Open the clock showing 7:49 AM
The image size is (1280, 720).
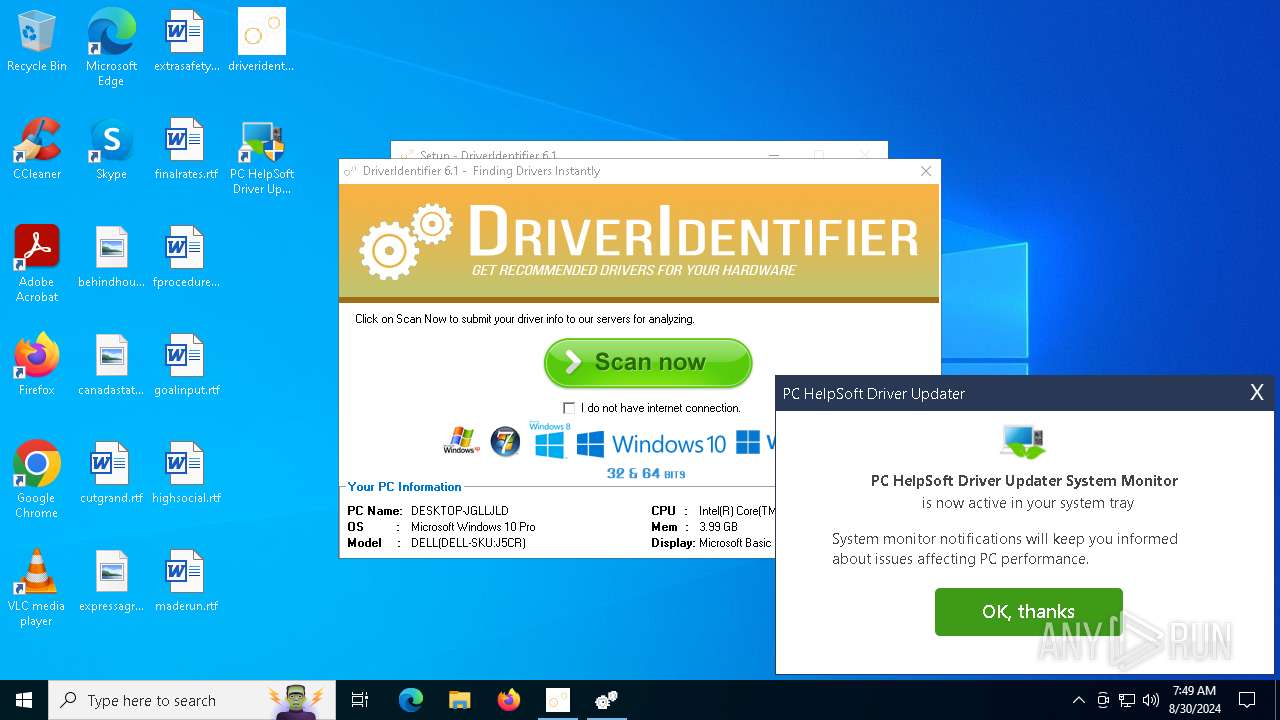click(1194, 700)
